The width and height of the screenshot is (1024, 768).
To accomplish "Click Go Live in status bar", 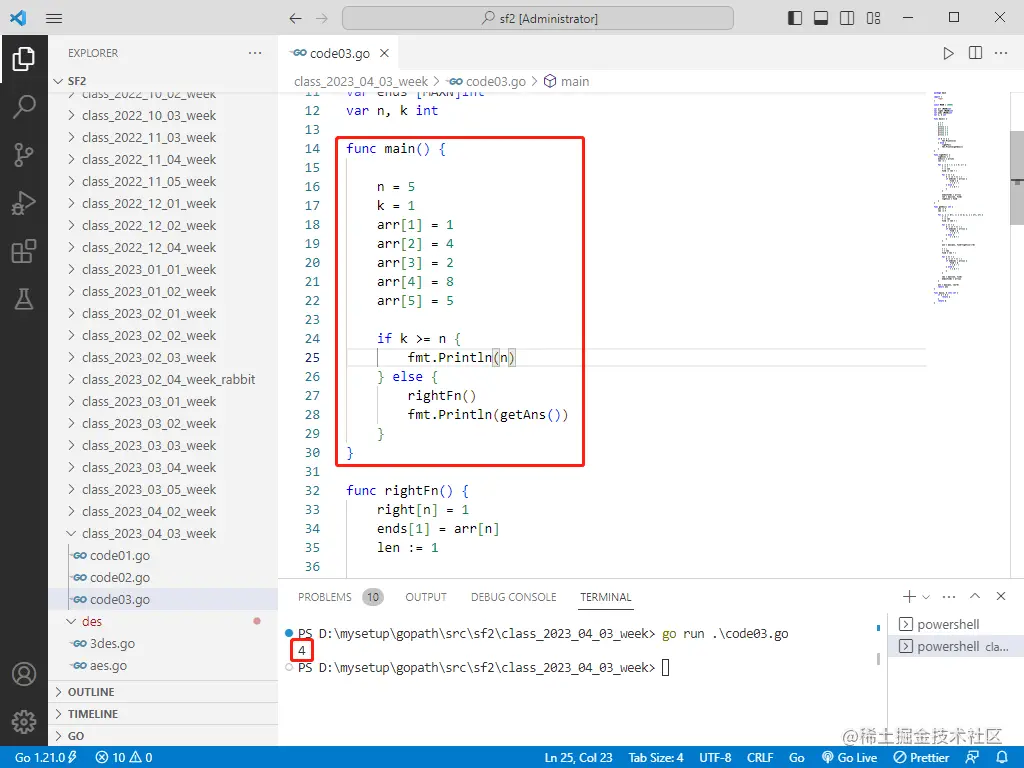I will [x=849, y=758].
